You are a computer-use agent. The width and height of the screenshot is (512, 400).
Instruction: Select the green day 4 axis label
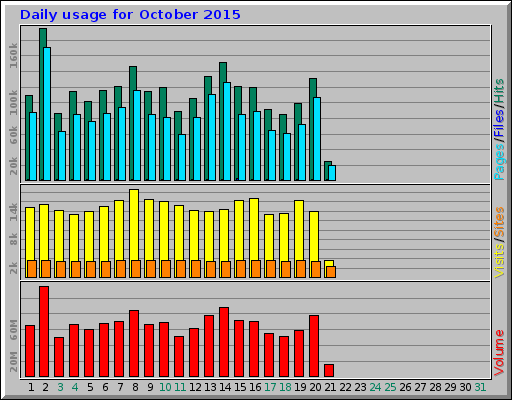(75, 387)
